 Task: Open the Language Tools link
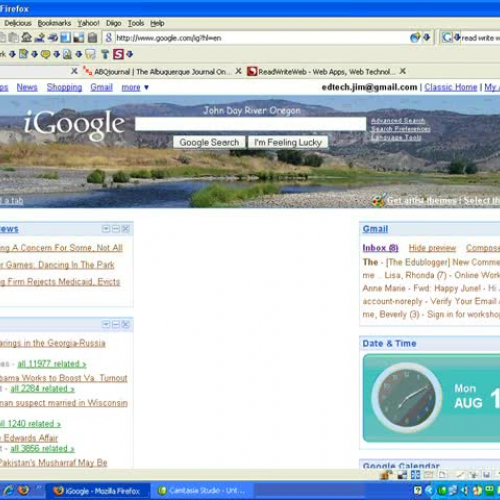click(396, 137)
